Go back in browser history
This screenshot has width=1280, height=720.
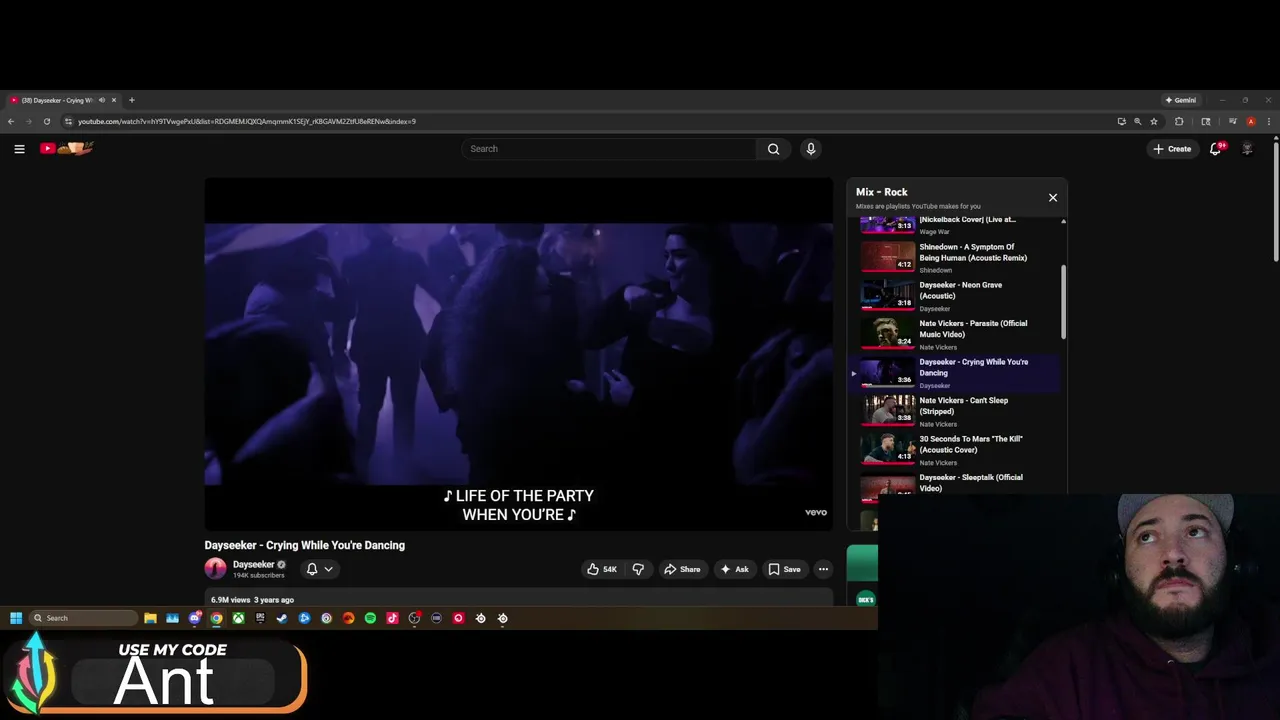pos(11,122)
